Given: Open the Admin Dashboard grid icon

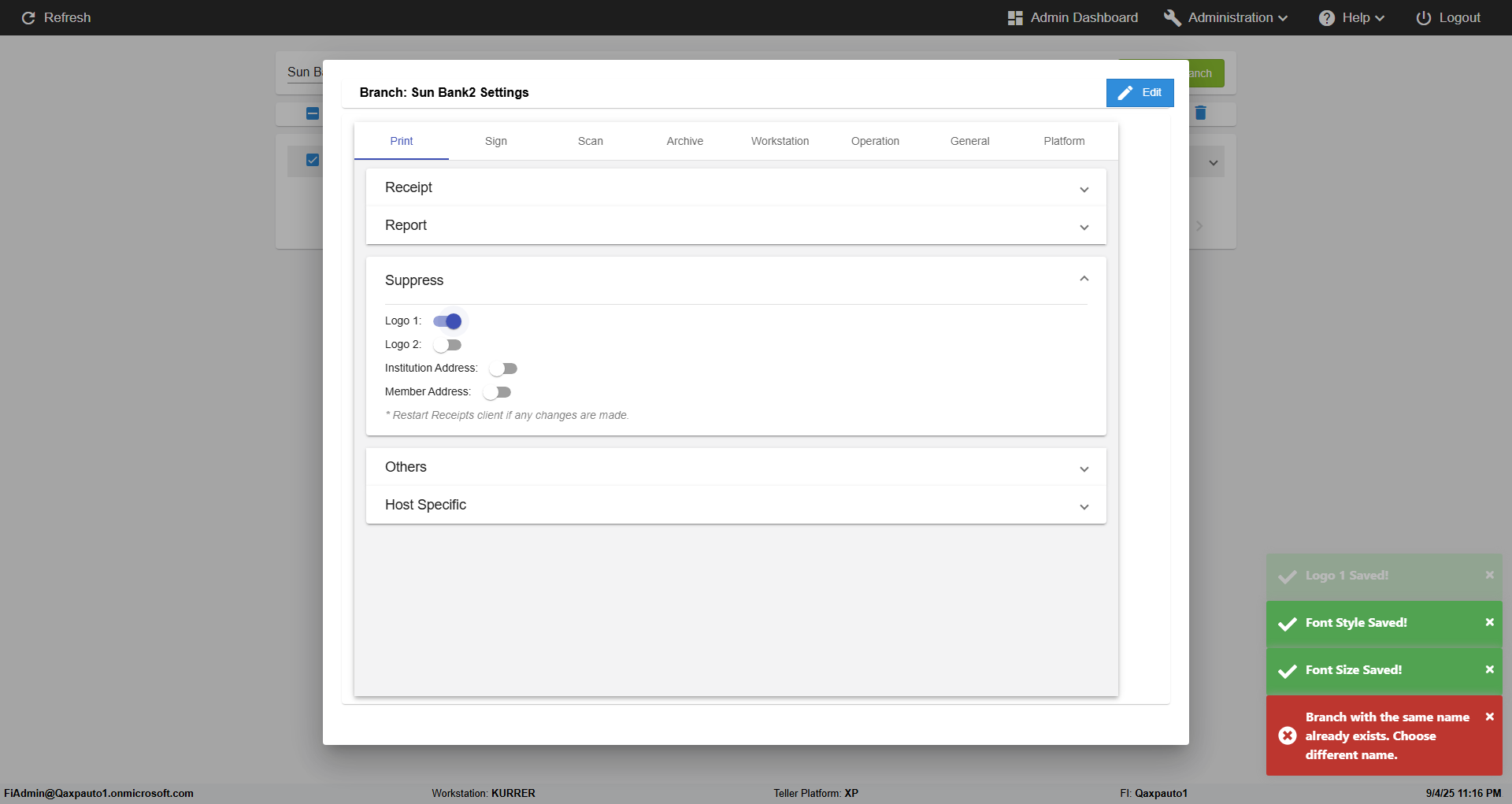Looking at the screenshot, I should 1015,18.
